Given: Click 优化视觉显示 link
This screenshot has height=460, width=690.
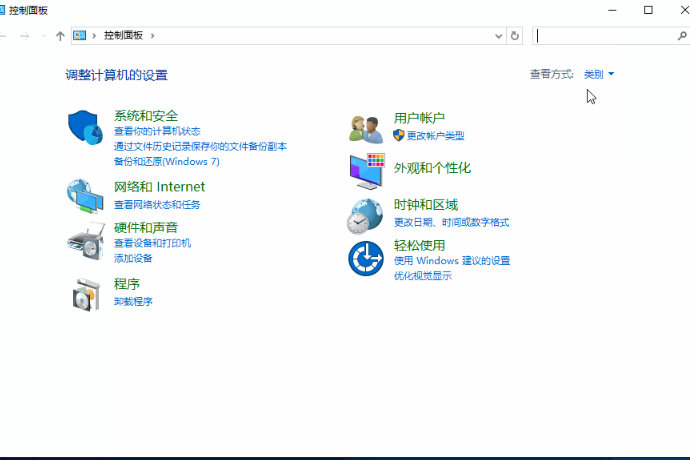Looking at the screenshot, I should click(x=422, y=276).
